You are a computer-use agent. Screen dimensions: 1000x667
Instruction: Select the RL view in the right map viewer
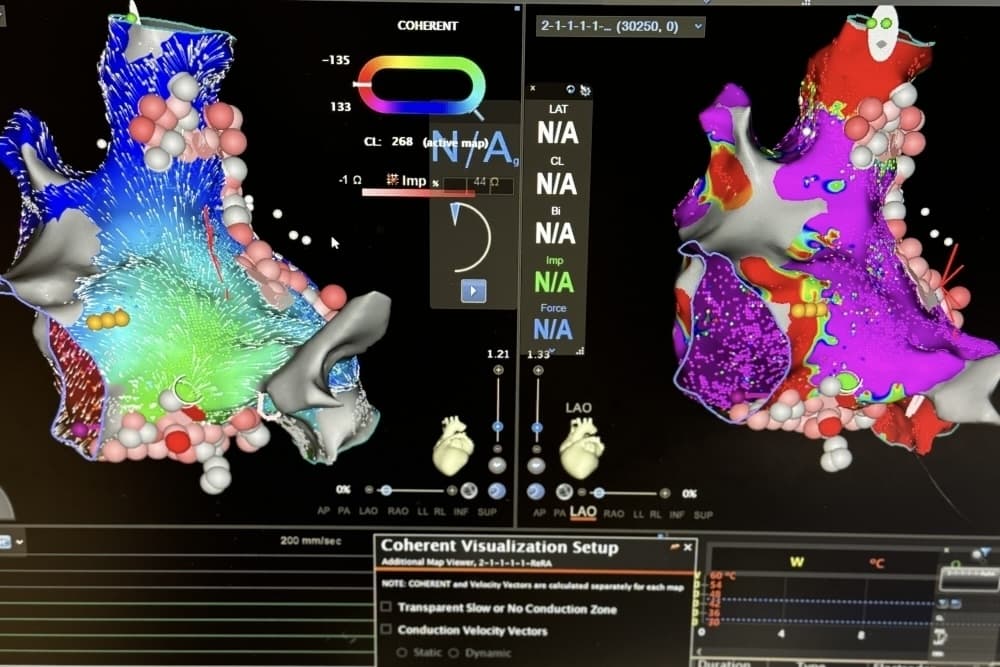coord(656,514)
